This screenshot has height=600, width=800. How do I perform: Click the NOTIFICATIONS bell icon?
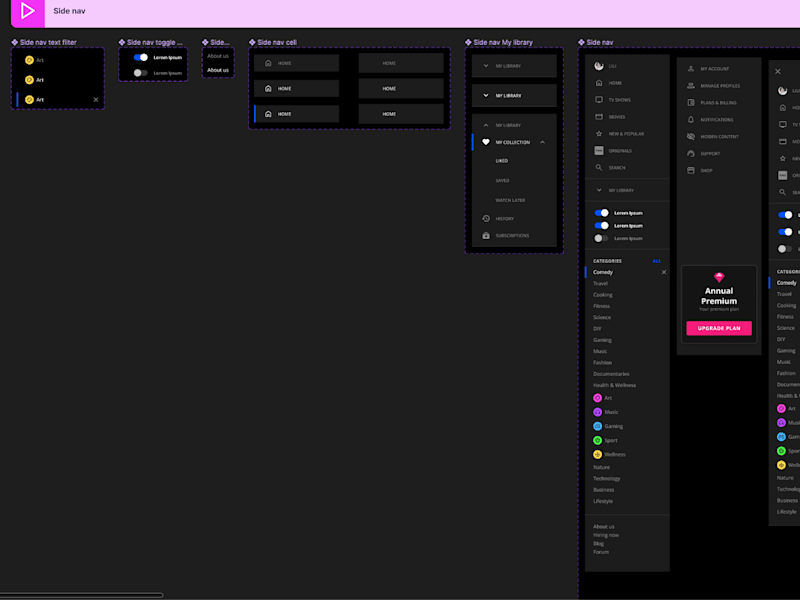[x=691, y=119]
